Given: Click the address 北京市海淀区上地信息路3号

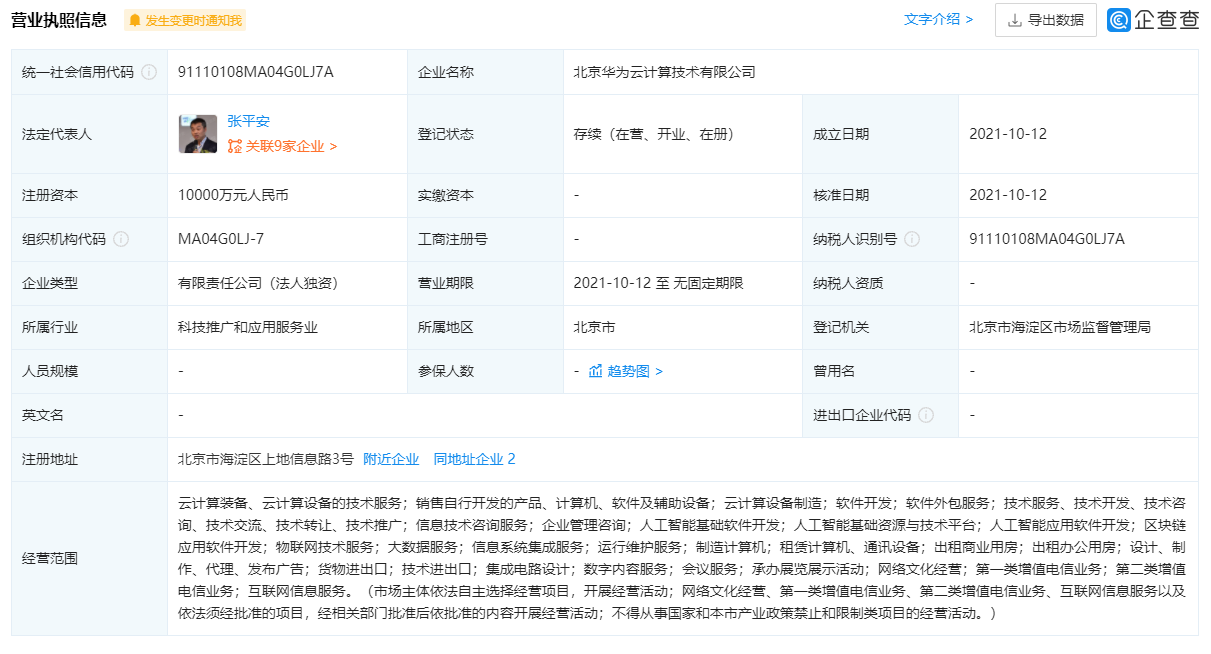Looking at the screenshot, I should point(266,459).
